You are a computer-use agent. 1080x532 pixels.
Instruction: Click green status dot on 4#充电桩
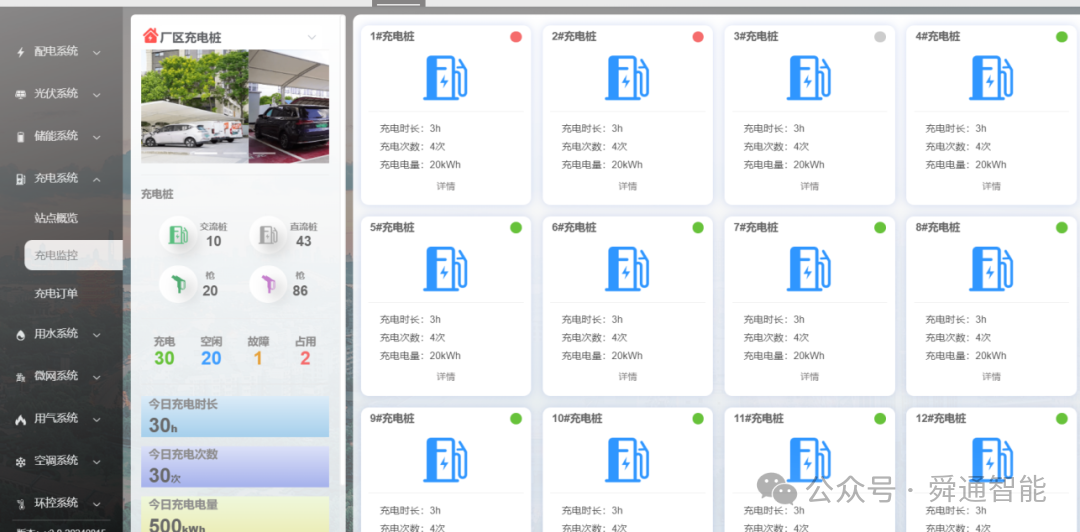point(1061,37)
